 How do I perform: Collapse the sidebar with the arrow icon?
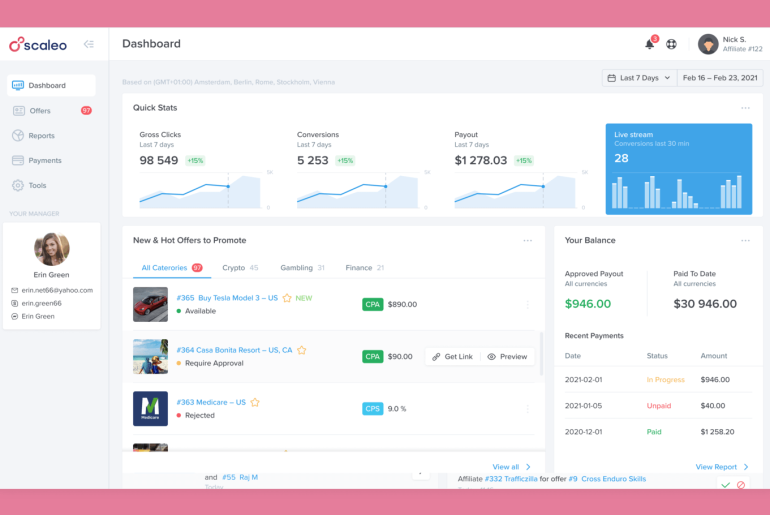pos(88,44)
